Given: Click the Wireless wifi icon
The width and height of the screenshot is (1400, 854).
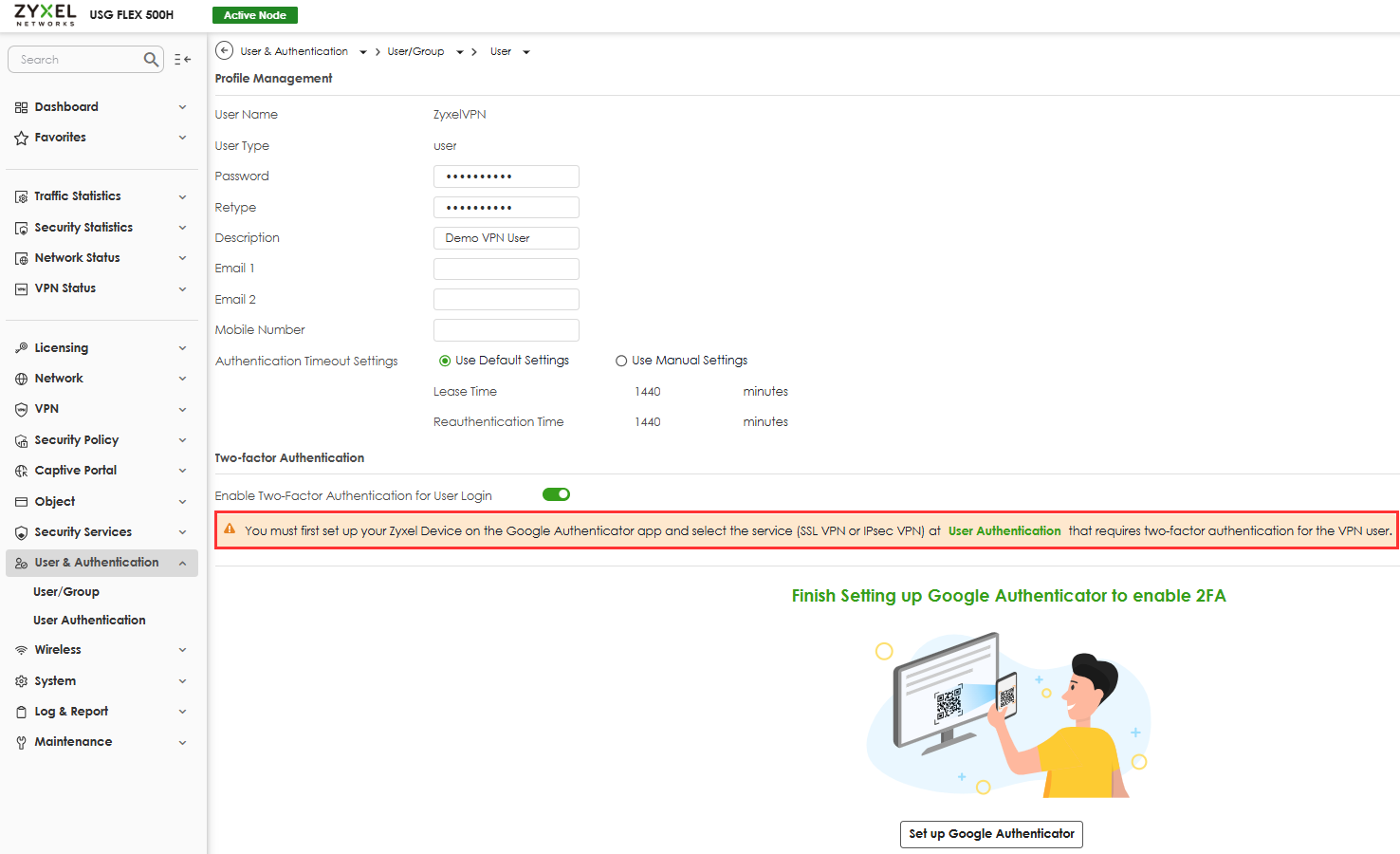Looking at the screenshot, I should [21, 650].
